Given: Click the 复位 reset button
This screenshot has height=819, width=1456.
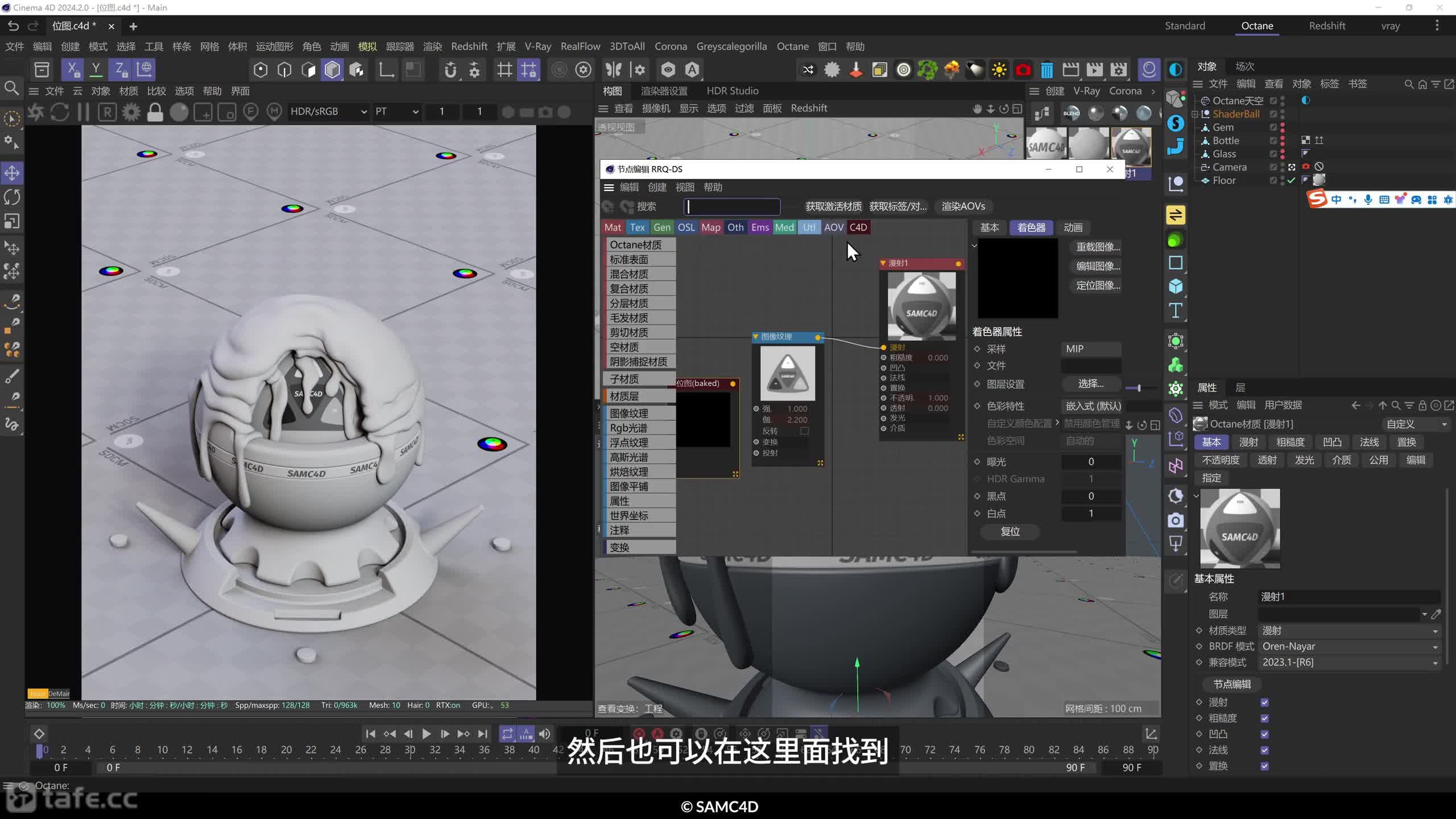Looking at the screenshot, I should pyautogui.click(x=1010, y=531).
